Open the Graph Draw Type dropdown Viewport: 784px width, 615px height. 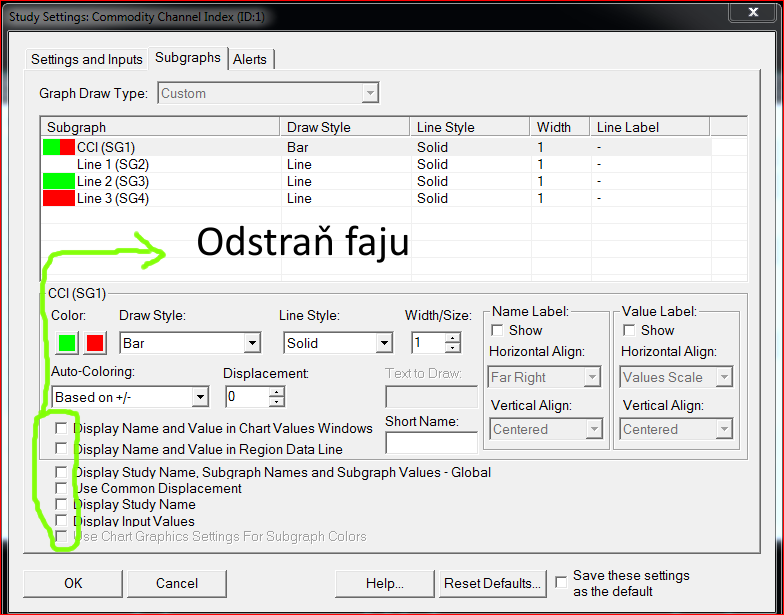tap(268, 93)
